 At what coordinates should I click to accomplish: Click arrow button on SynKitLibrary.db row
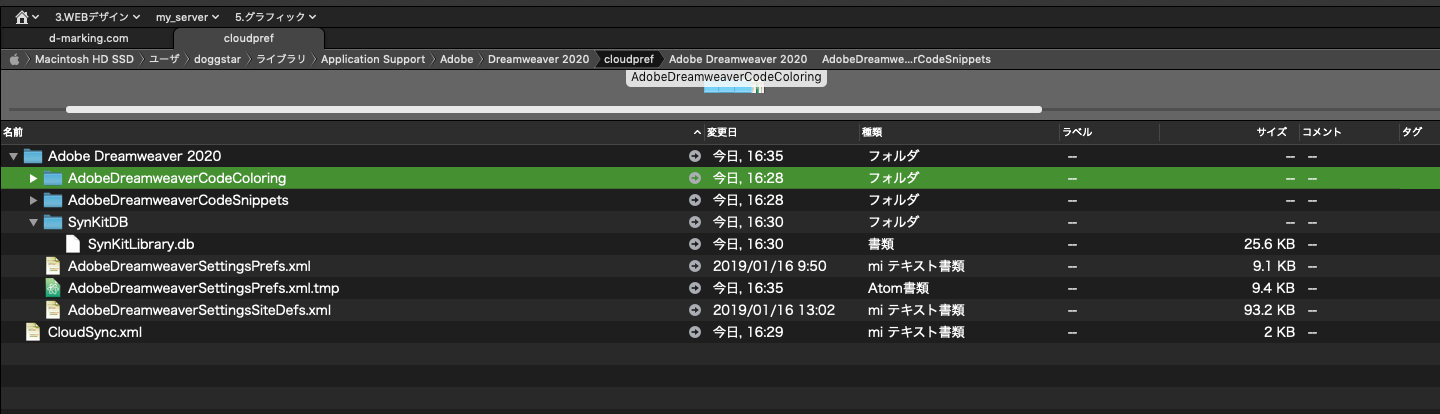click(695, 244)
